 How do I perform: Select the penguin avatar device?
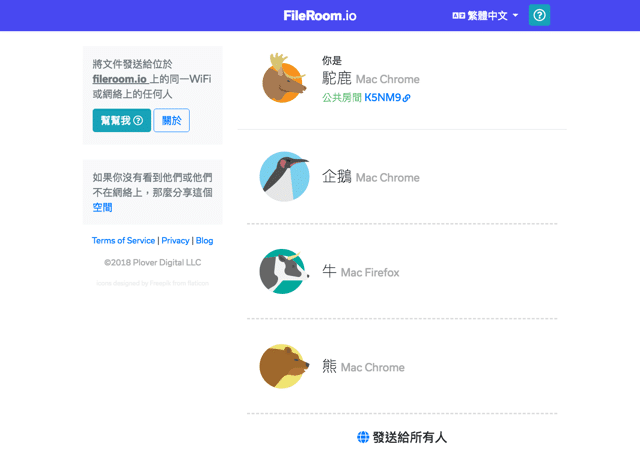pyautogui.click(x=284, y=176)
